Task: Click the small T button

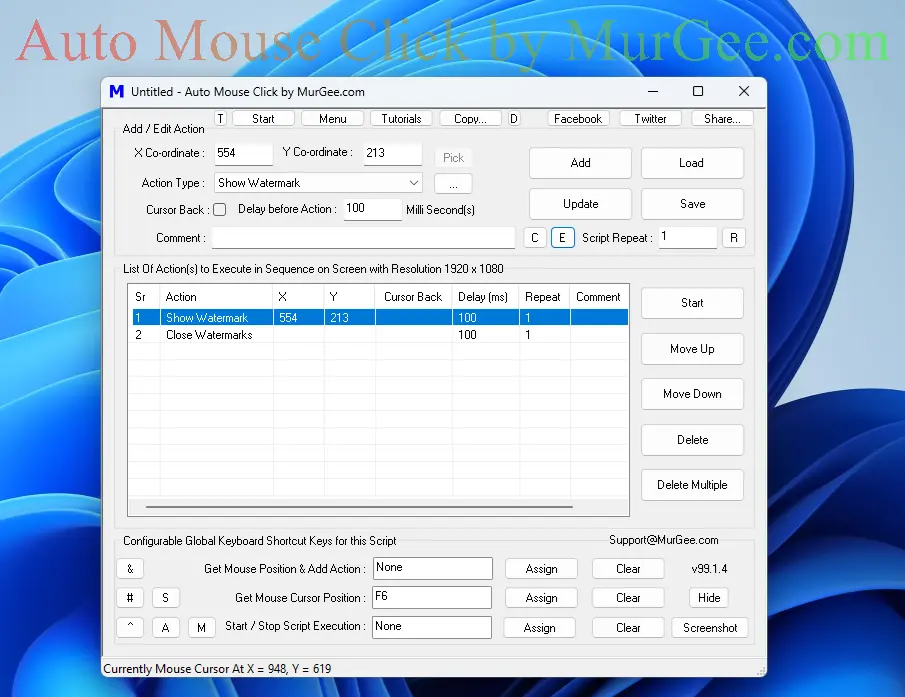Action: pos(220,119)
